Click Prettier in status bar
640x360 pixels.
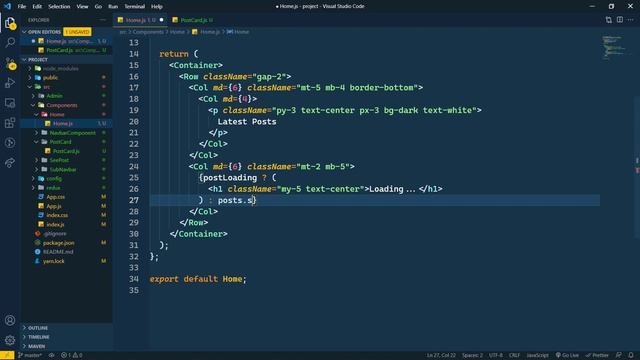coord(597,356)
